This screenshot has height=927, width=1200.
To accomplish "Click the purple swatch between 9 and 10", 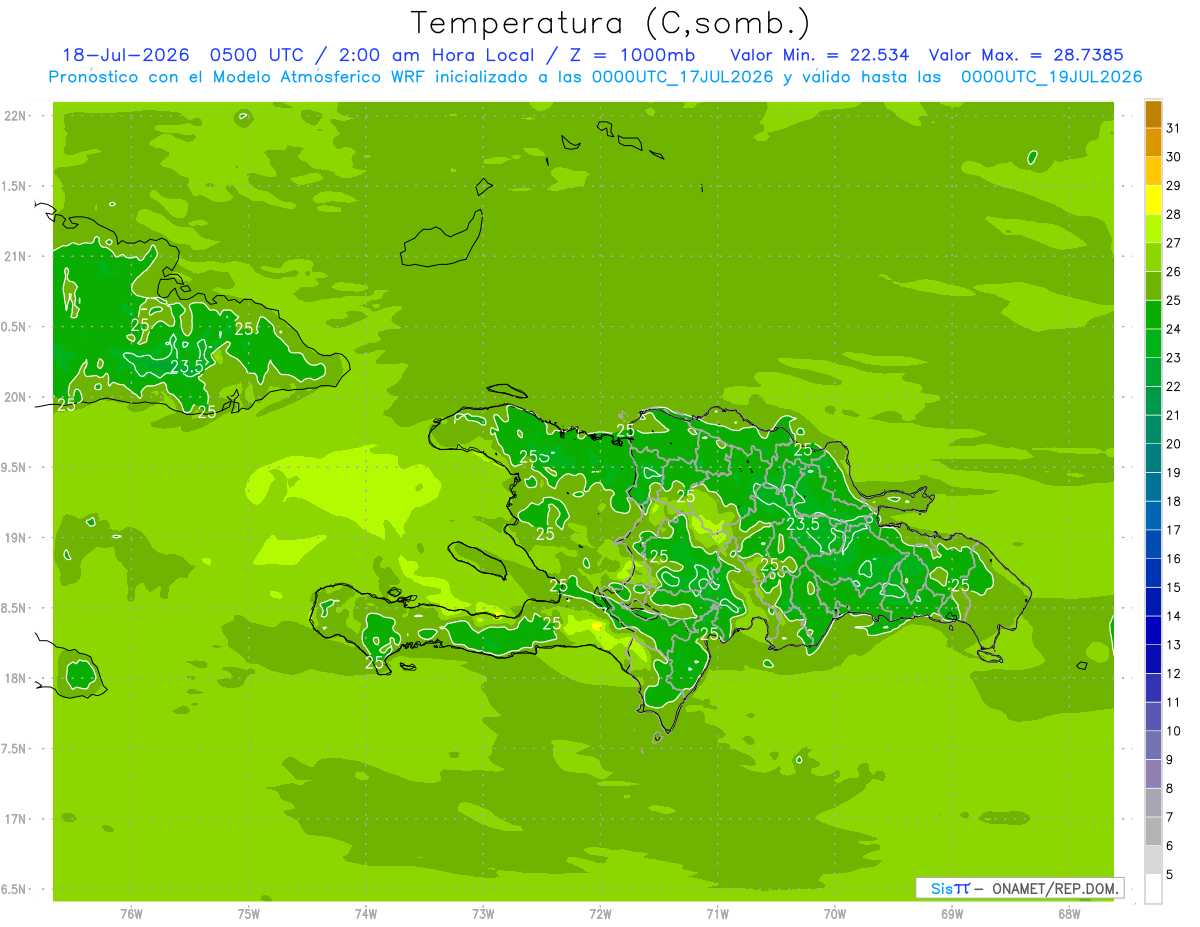I will [1153, 745].
